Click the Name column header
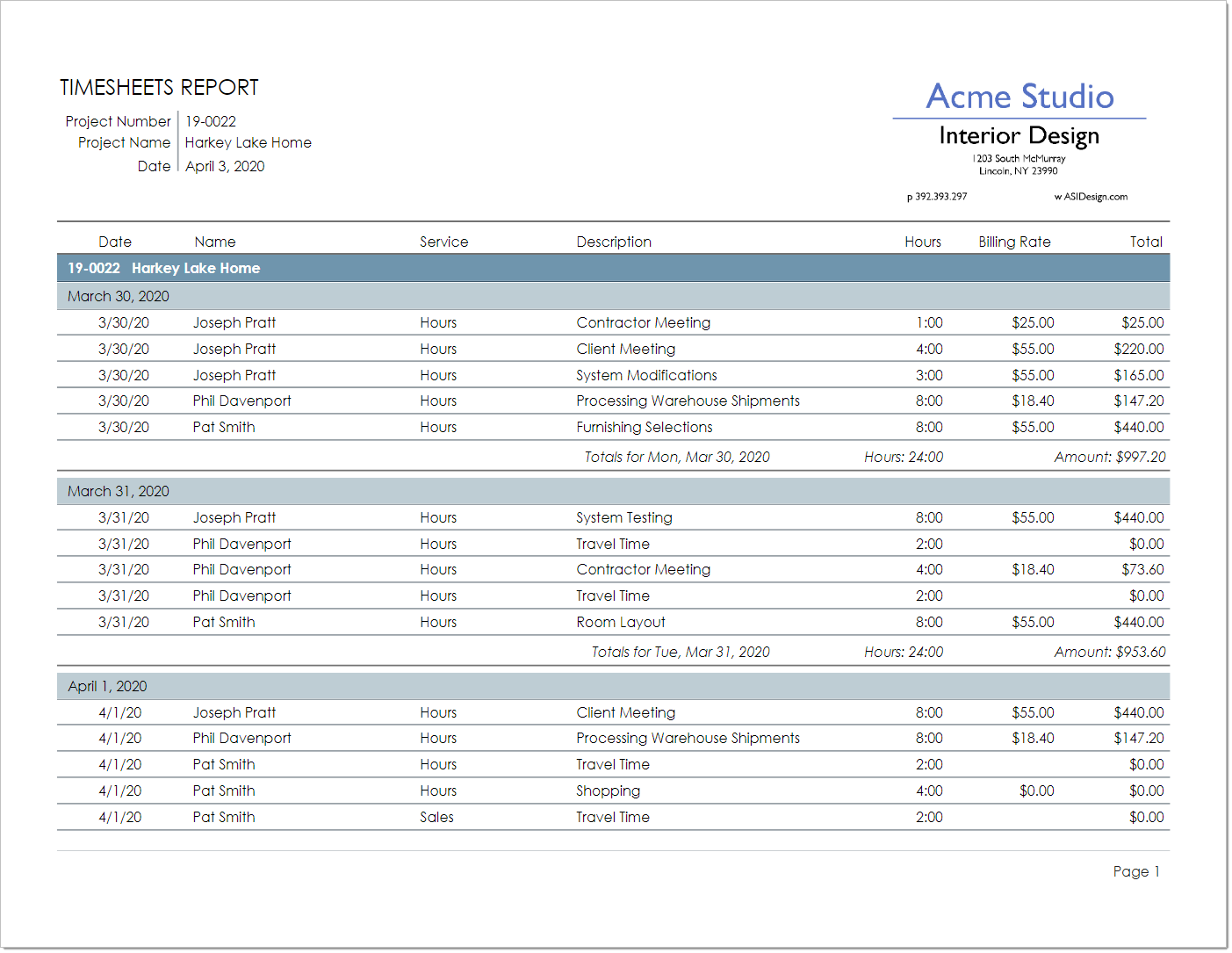The image size is (1232, 953). pos(215,242)
